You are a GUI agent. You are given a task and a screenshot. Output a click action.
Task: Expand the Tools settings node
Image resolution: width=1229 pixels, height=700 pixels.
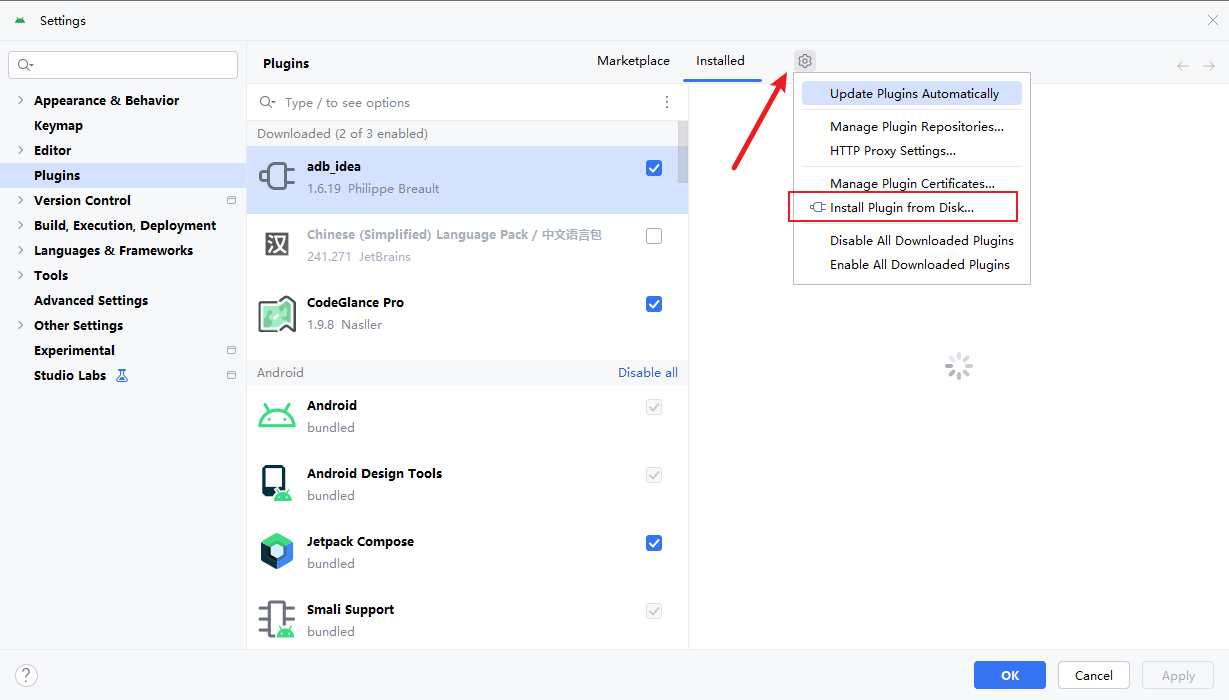click(x=20, y=275)
